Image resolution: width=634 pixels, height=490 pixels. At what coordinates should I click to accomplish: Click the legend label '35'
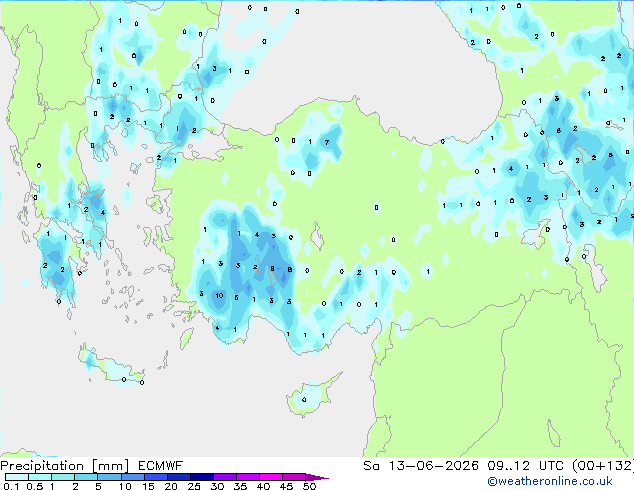240,486
